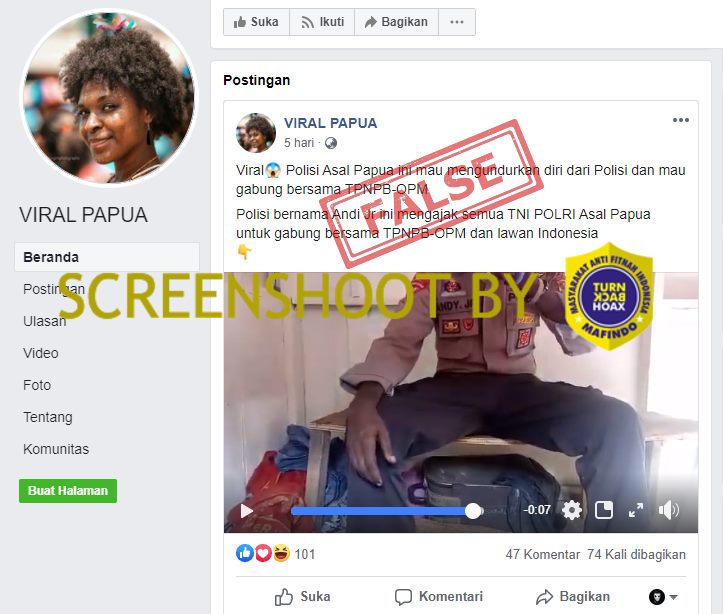Click the video progress slider handle
Viewport: 723px width, 614px height.
coord(473,511)
